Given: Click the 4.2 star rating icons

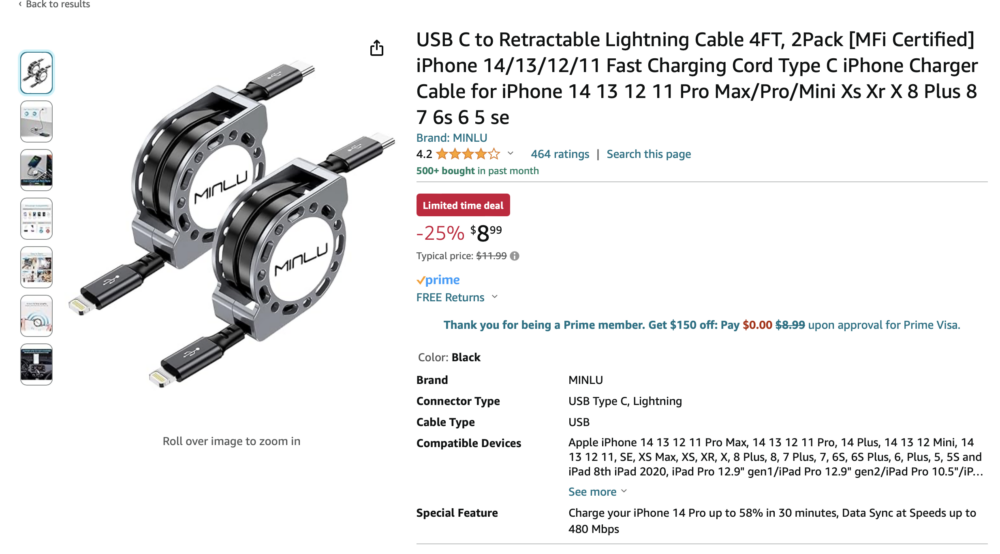Looking at the screenshot, I should (467, 154).
